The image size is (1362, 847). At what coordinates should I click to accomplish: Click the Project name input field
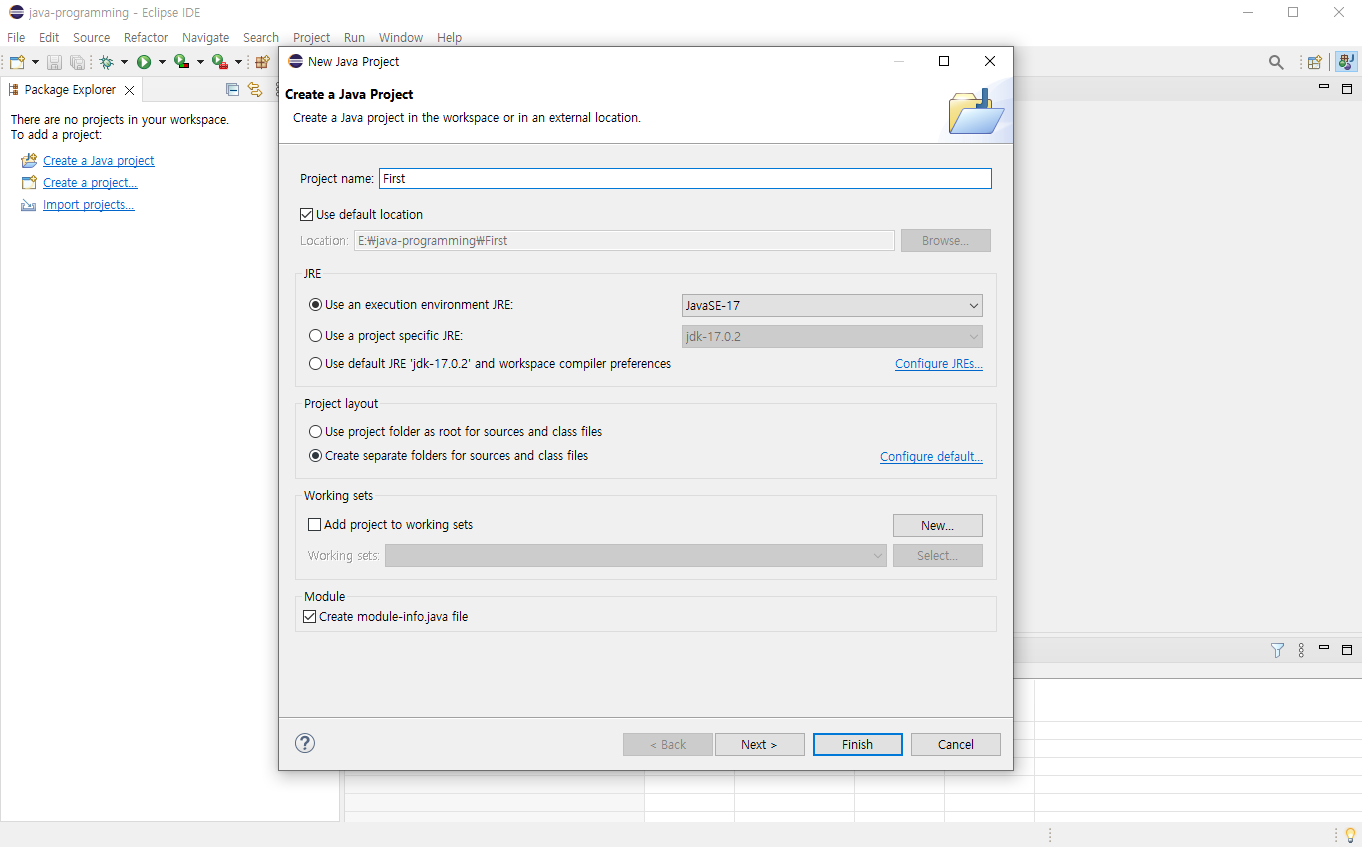[685, 178]
